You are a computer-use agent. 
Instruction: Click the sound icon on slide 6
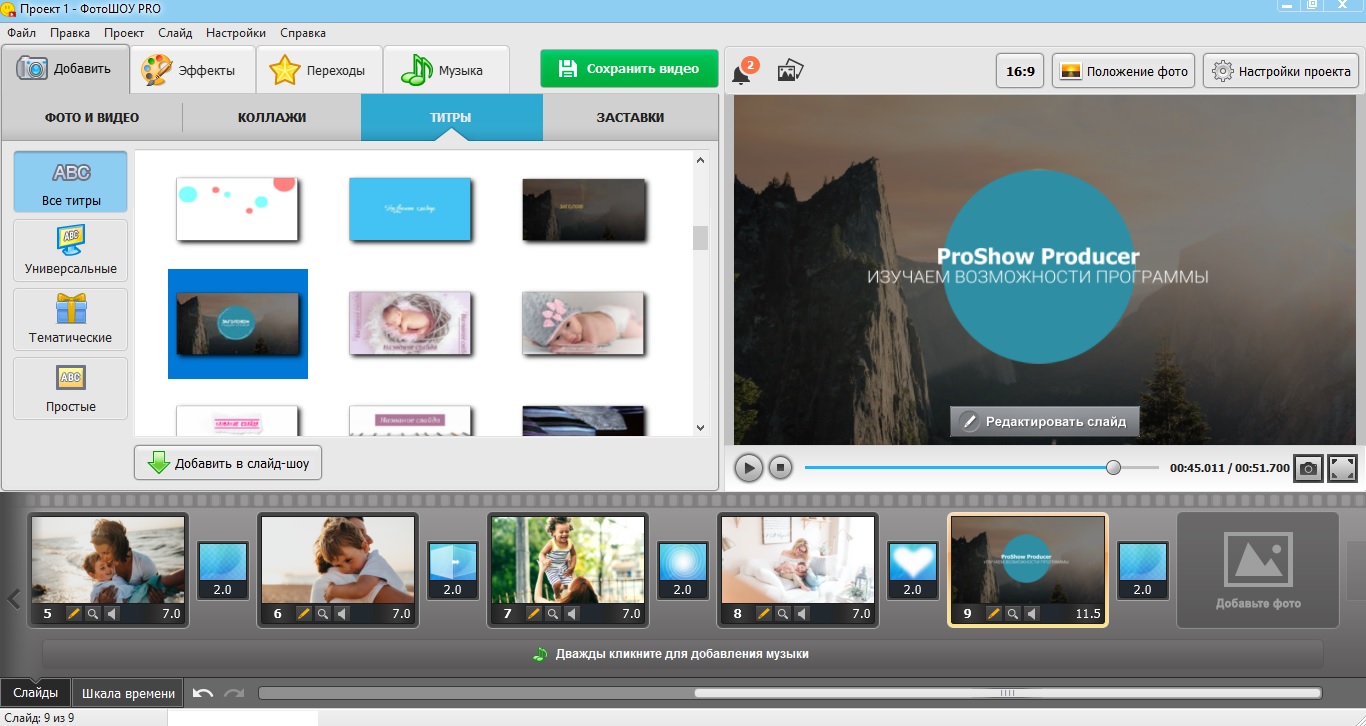pyautogui.click(x=342, y=614)
